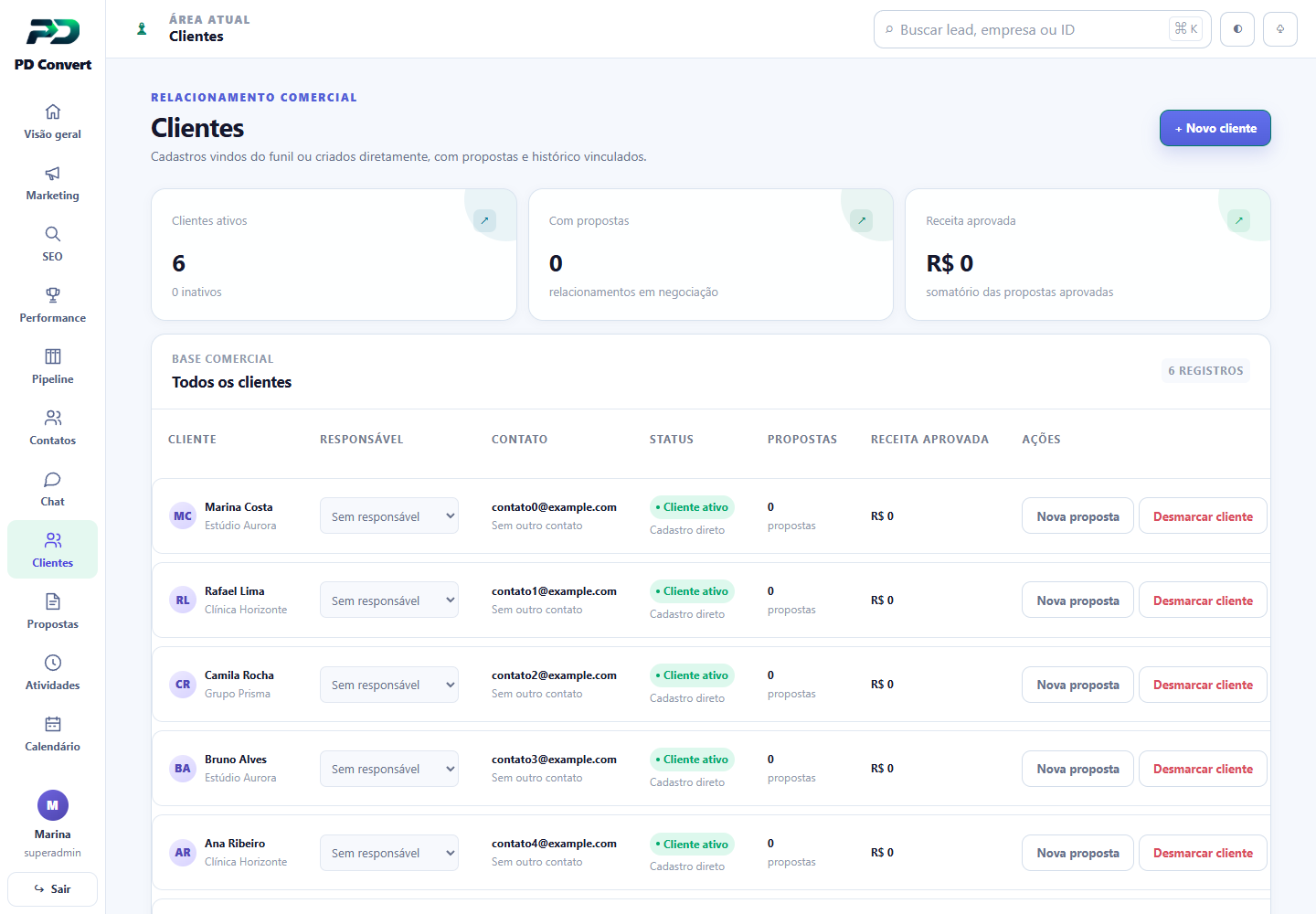Click Nova proposta for Camila Rocha
Screen dimensions: 1316x914
1077,685
